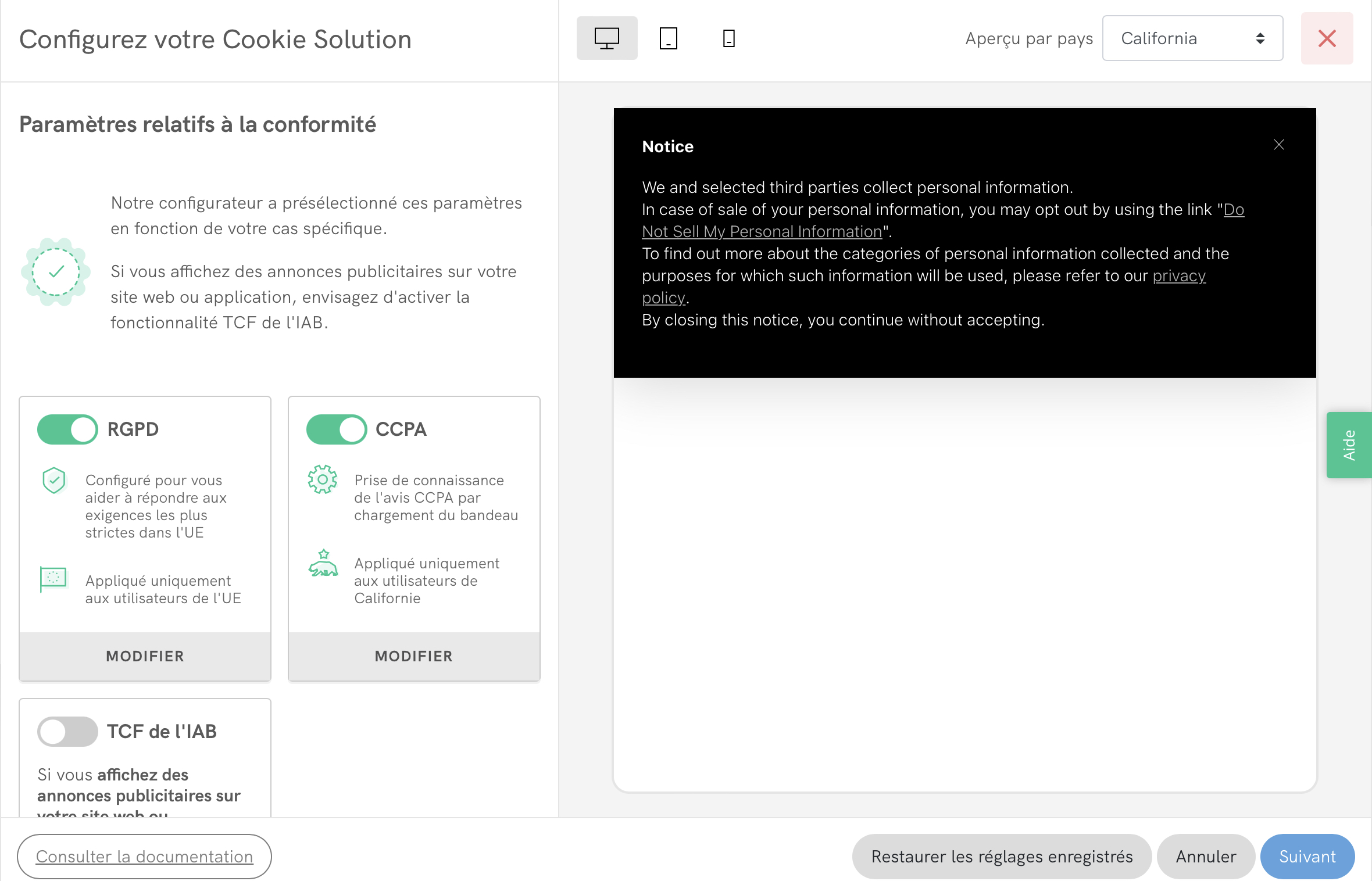Select desktop preview mode icon

coord(606,38)
